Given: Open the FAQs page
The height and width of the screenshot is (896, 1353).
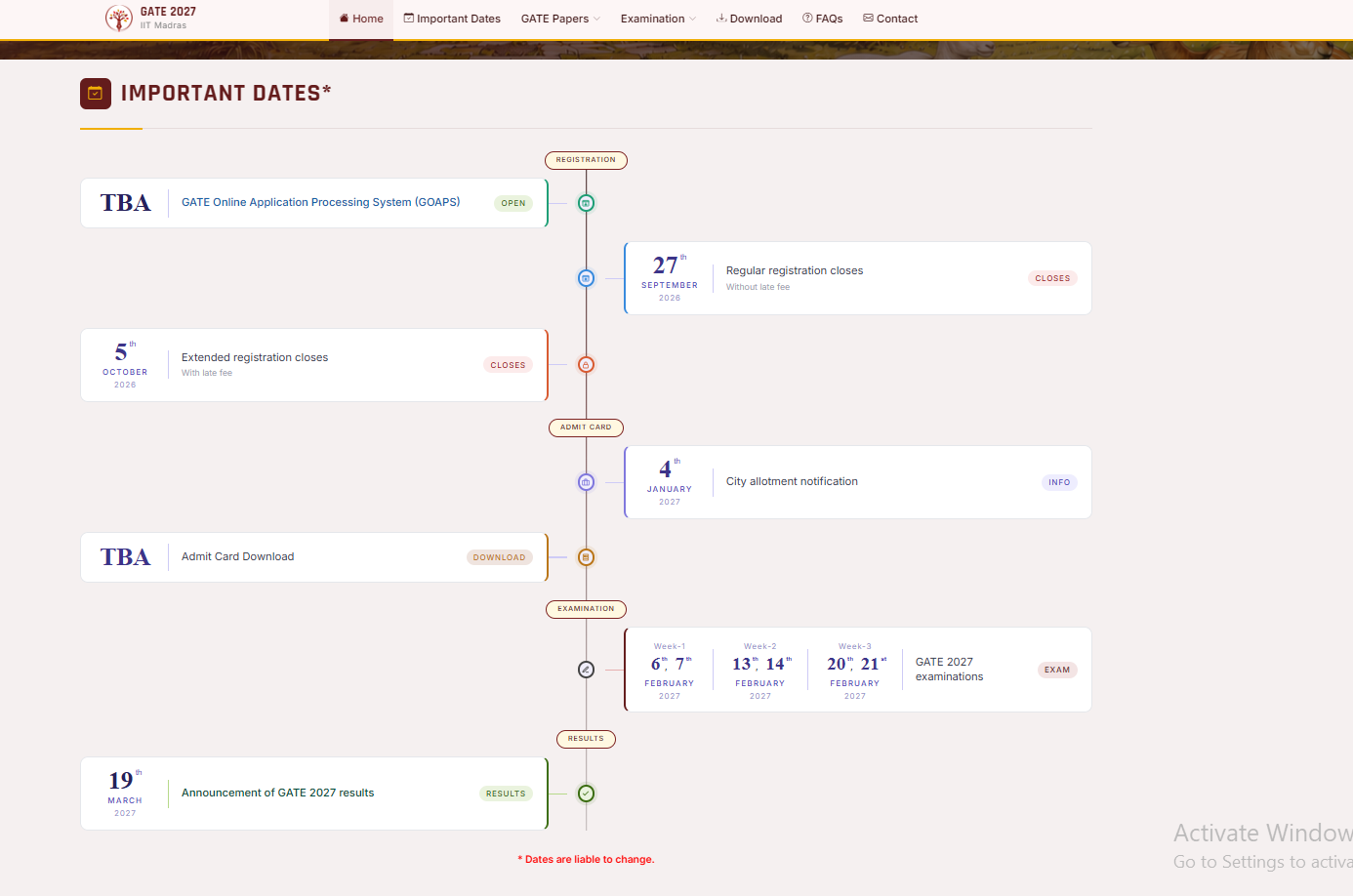Looking at the screenshot, I should point(823,19).
